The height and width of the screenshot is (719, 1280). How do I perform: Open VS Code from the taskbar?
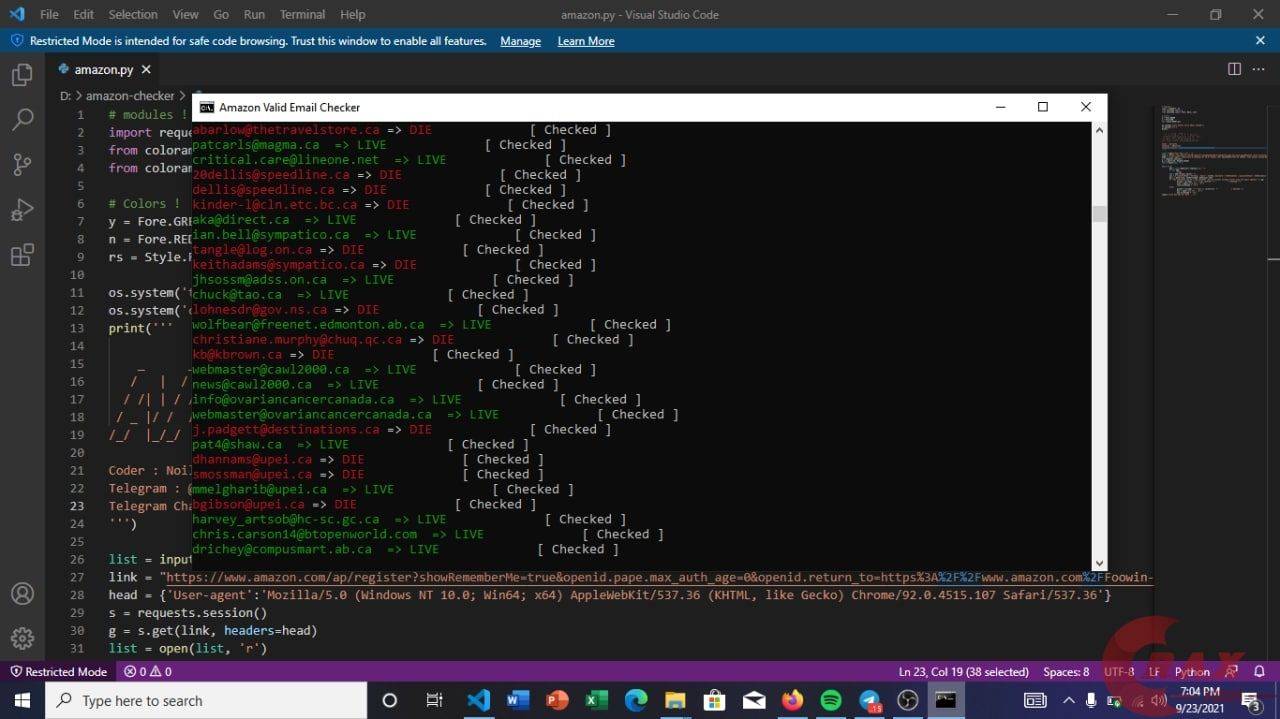(479, 700)
